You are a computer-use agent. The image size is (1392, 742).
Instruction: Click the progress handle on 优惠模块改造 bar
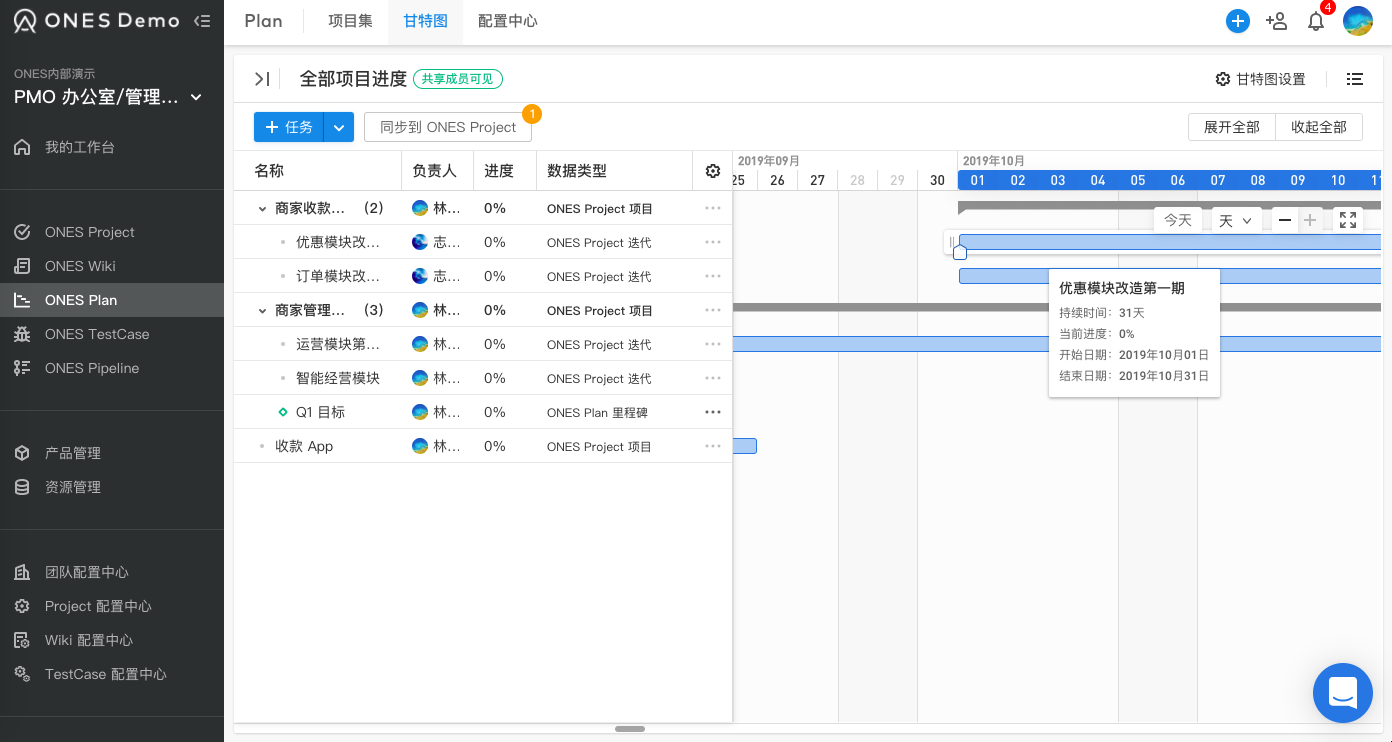(960, 253)
